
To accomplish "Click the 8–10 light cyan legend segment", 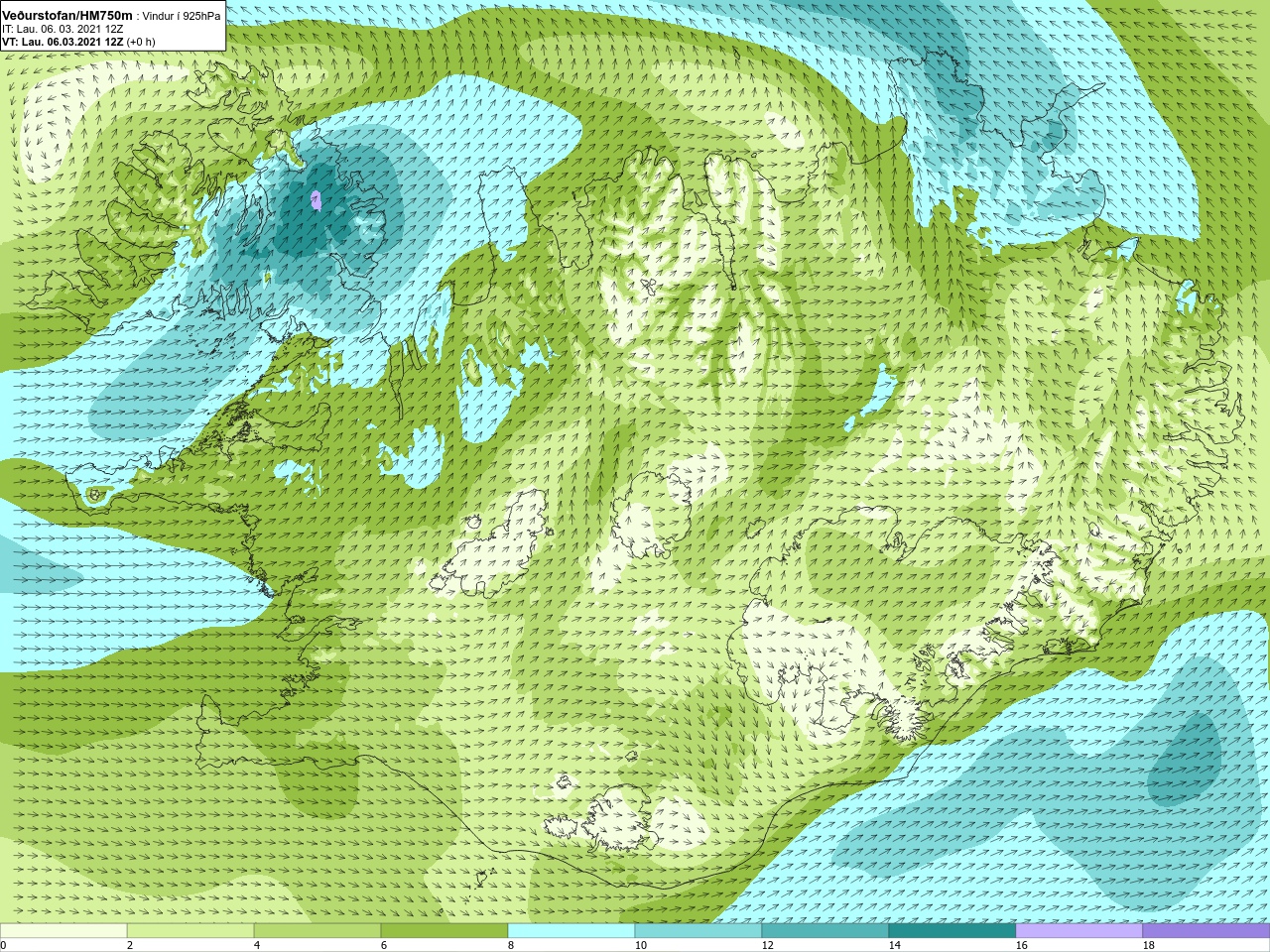I will pyautogui.click(x=571, y=931).
